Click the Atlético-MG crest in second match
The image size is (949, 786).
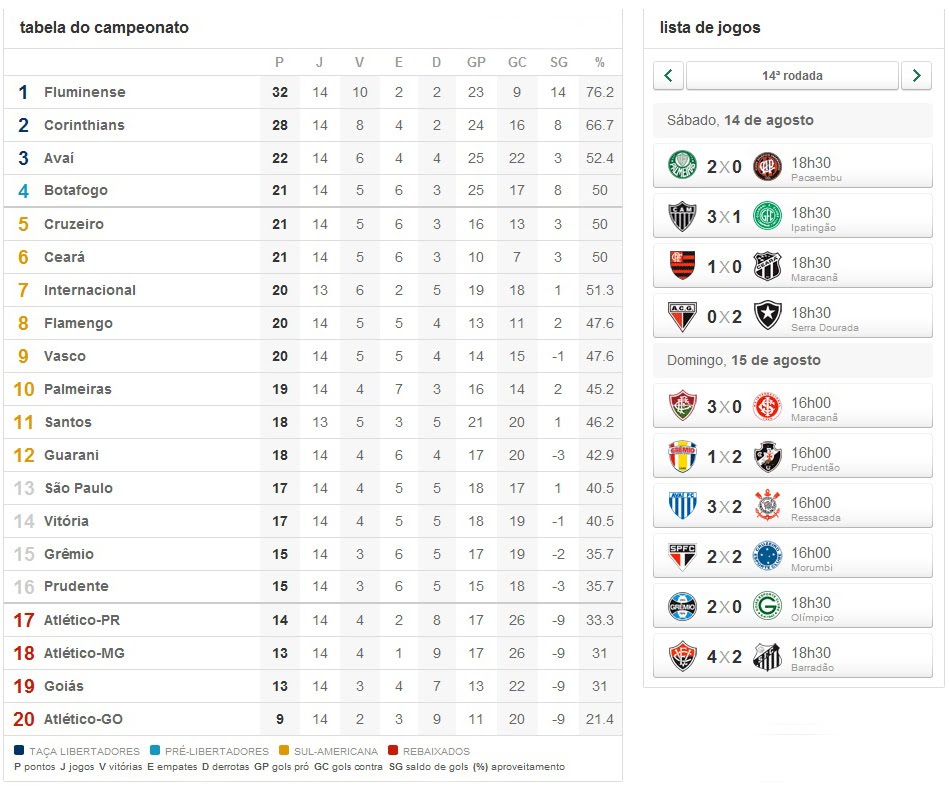(x=682, y=216)
